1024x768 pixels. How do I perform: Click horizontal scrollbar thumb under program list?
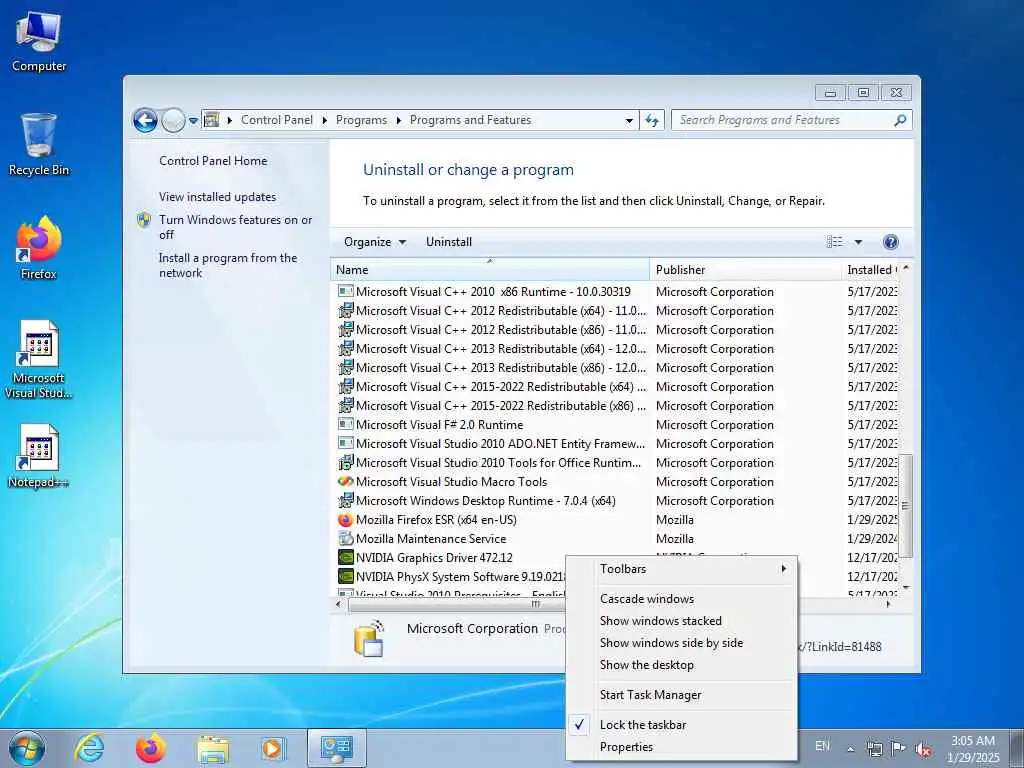(536, 605)
